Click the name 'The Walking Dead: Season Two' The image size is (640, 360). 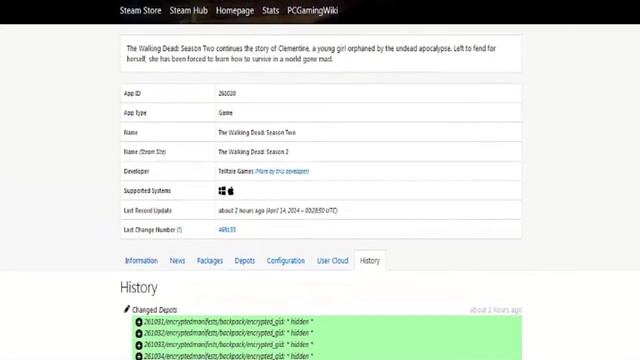point(257,133)
